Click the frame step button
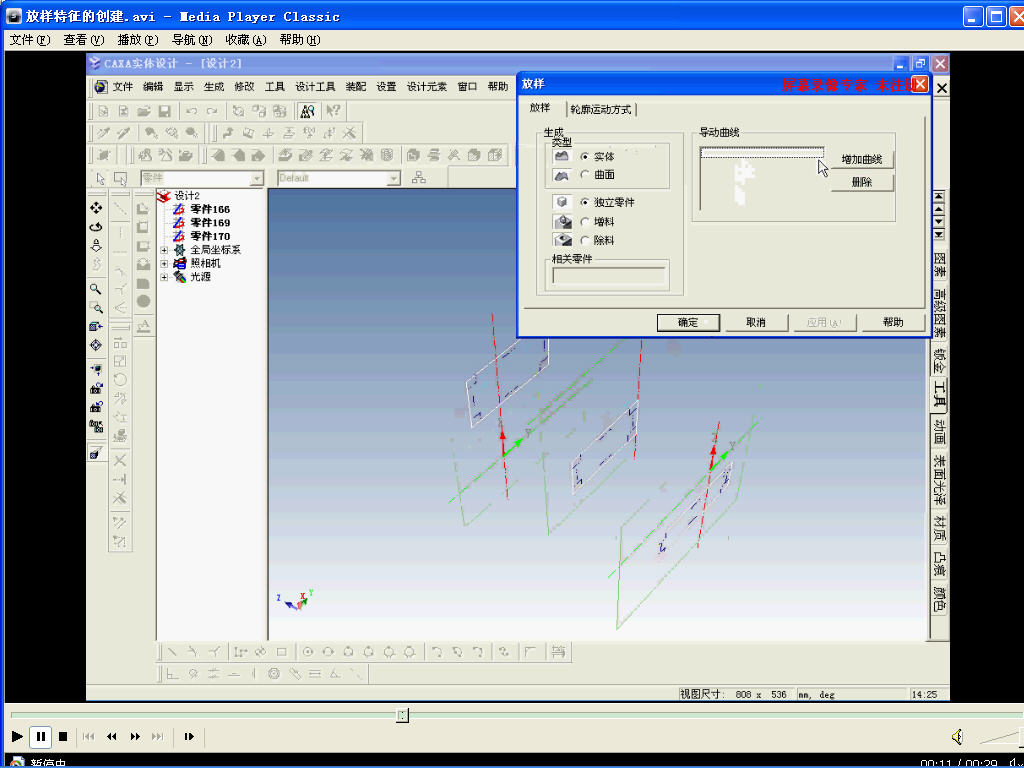This screenshot has width=1024, height=768. point(189,737)
